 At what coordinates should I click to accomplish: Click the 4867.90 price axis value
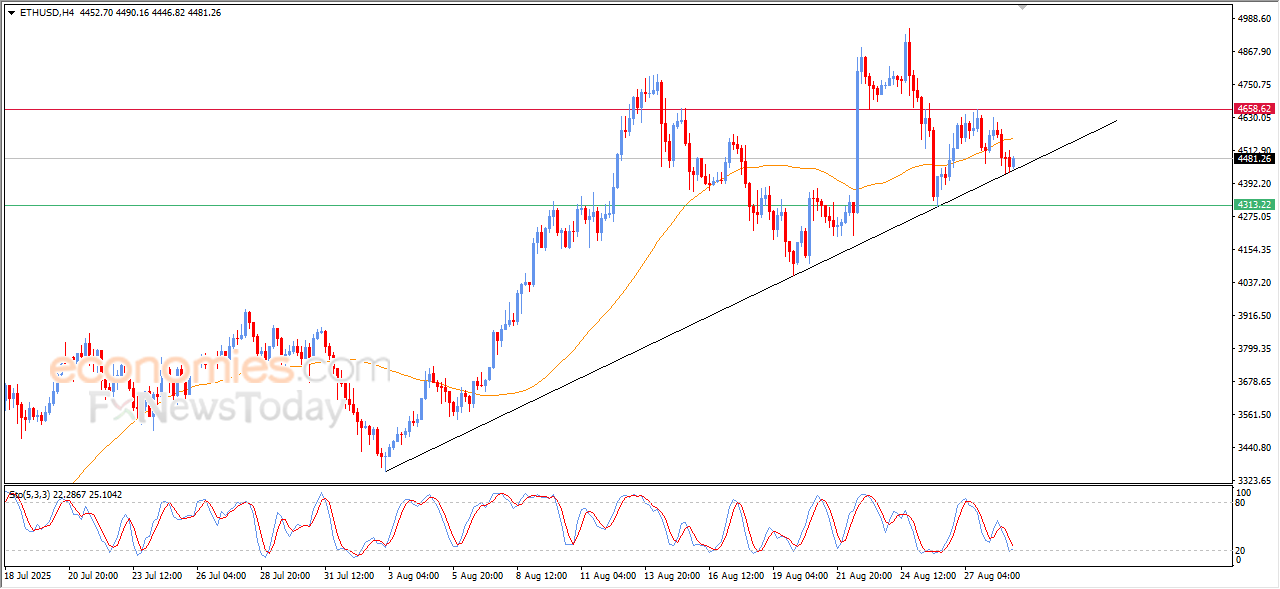pos(1254,51)
